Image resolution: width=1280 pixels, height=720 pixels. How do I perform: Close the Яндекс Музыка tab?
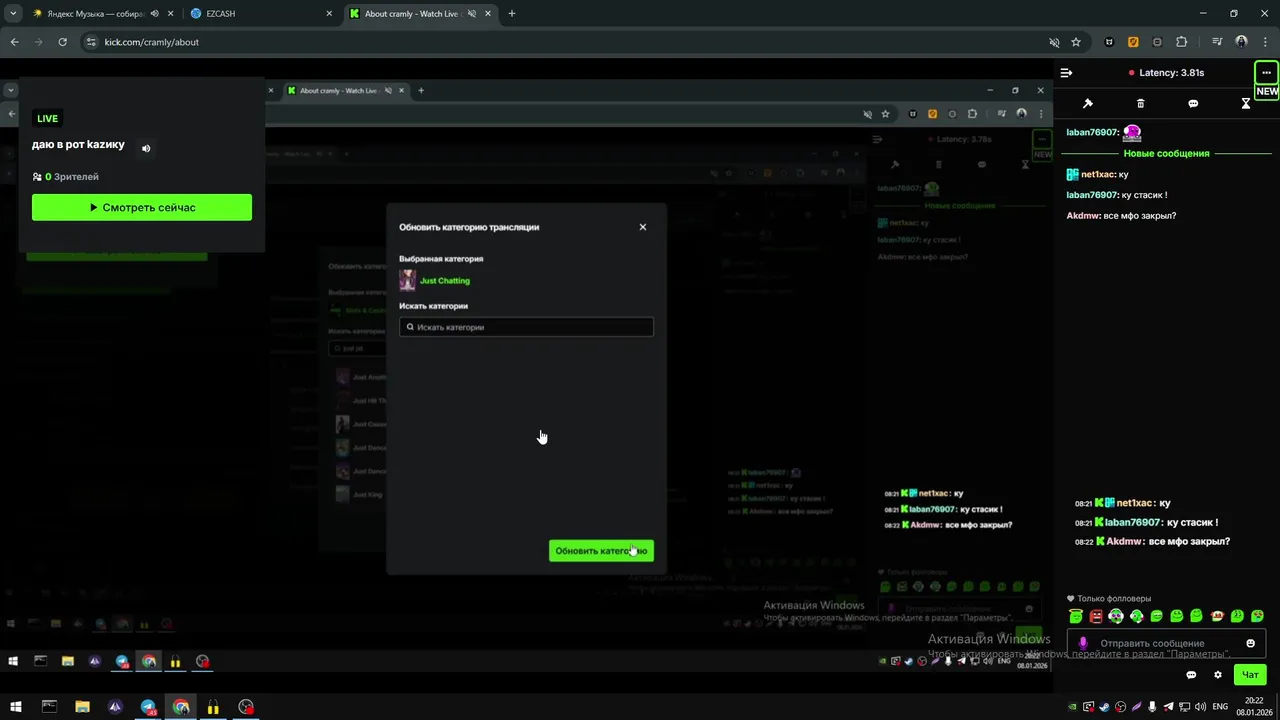click(x=169, y=14)
